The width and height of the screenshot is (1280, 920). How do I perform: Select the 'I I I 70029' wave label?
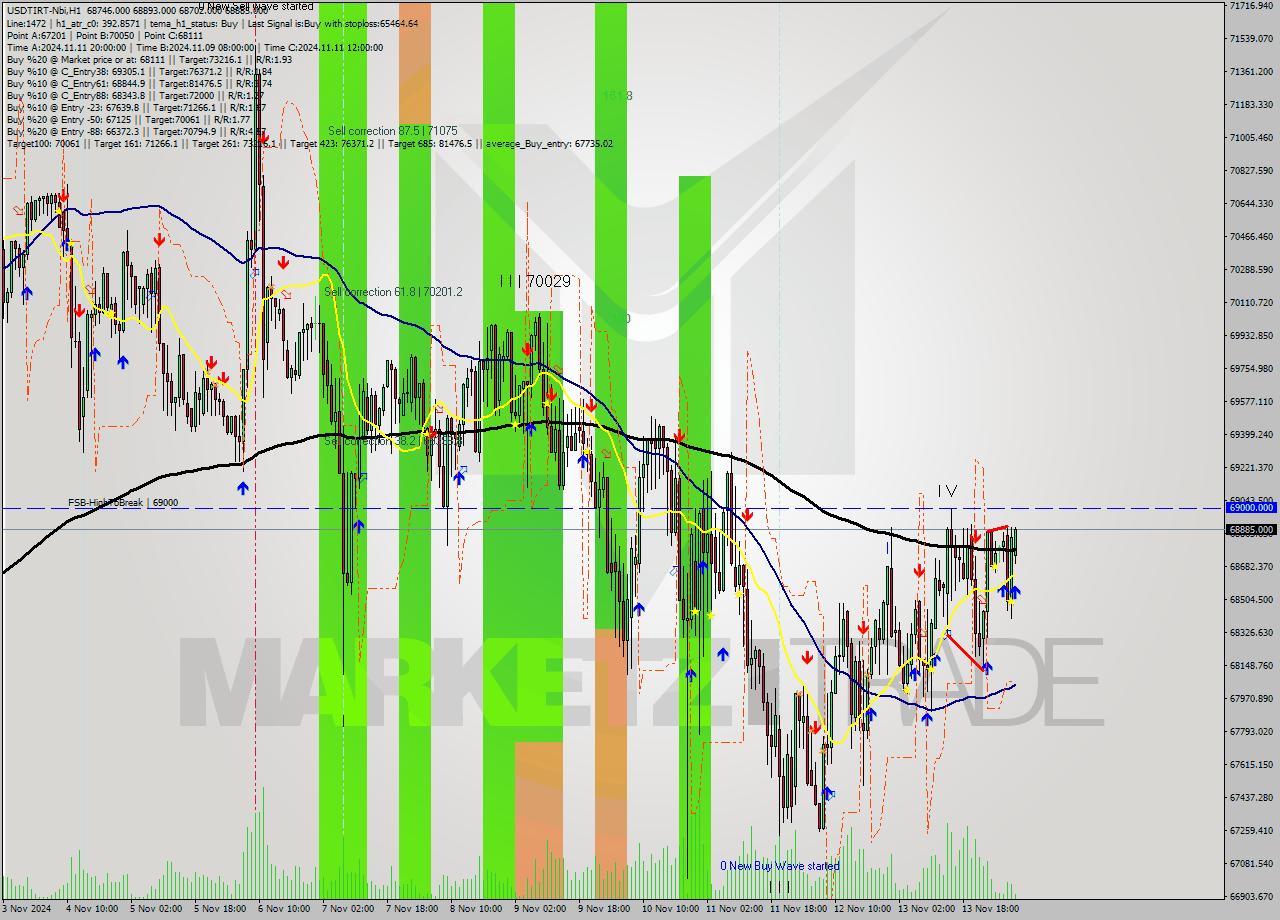[535, 282]
